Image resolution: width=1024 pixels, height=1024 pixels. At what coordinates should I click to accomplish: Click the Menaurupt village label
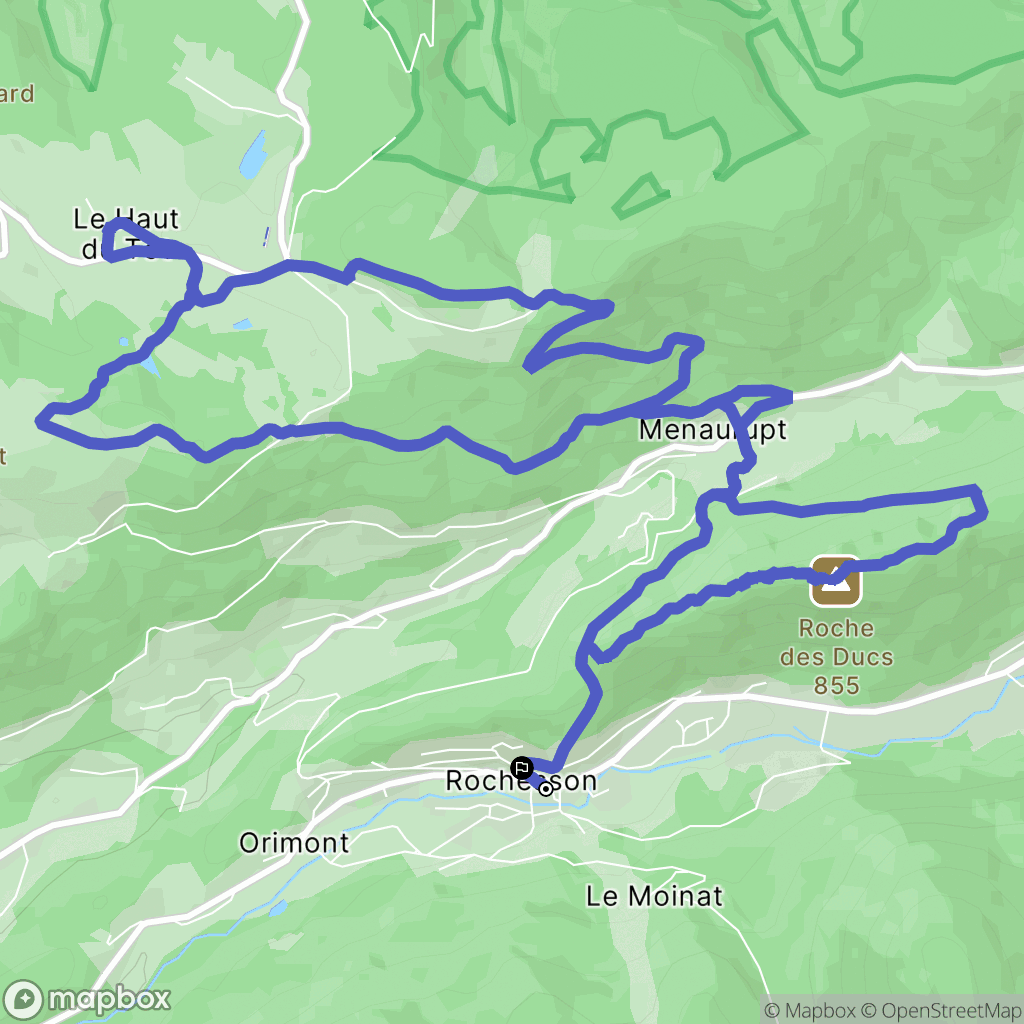(x=712, y=430)
